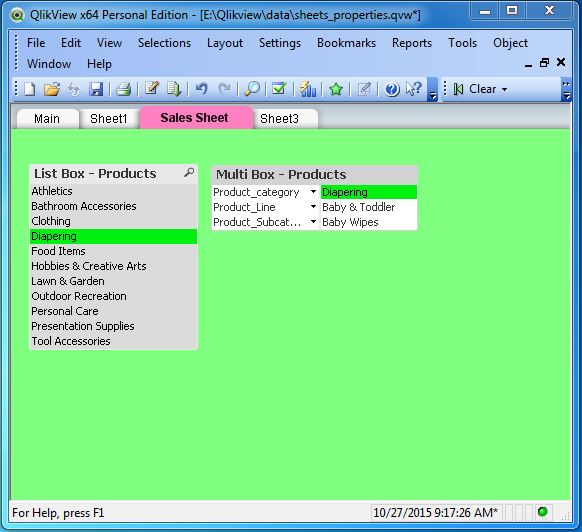This screenshot has height=532, width=582.
Task: Click the Notes pencil icon
Action: (364, 89)
